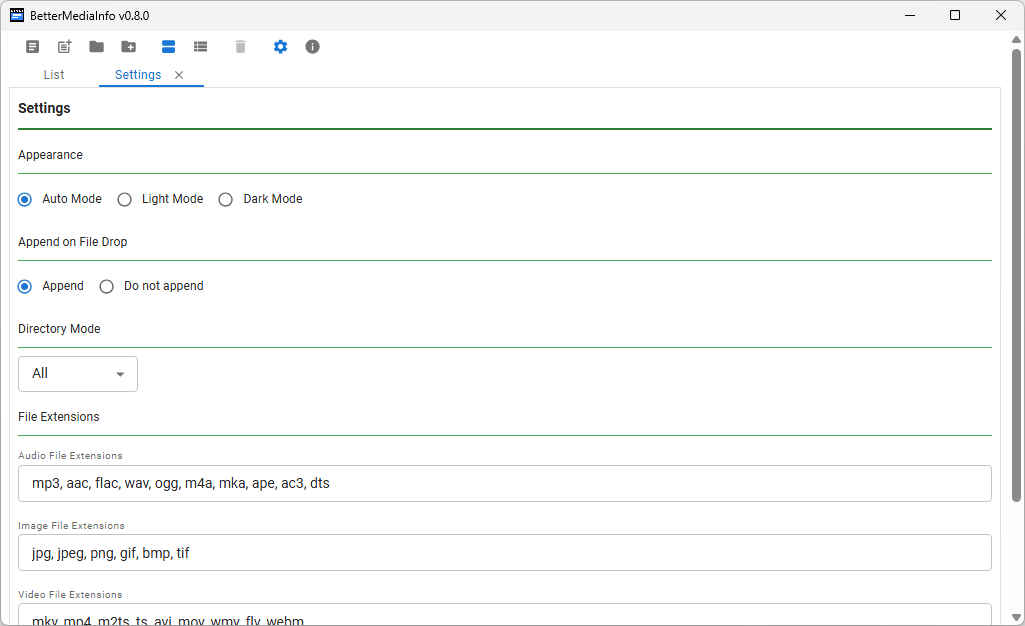Enable the Dark Mode radio button

226,199
